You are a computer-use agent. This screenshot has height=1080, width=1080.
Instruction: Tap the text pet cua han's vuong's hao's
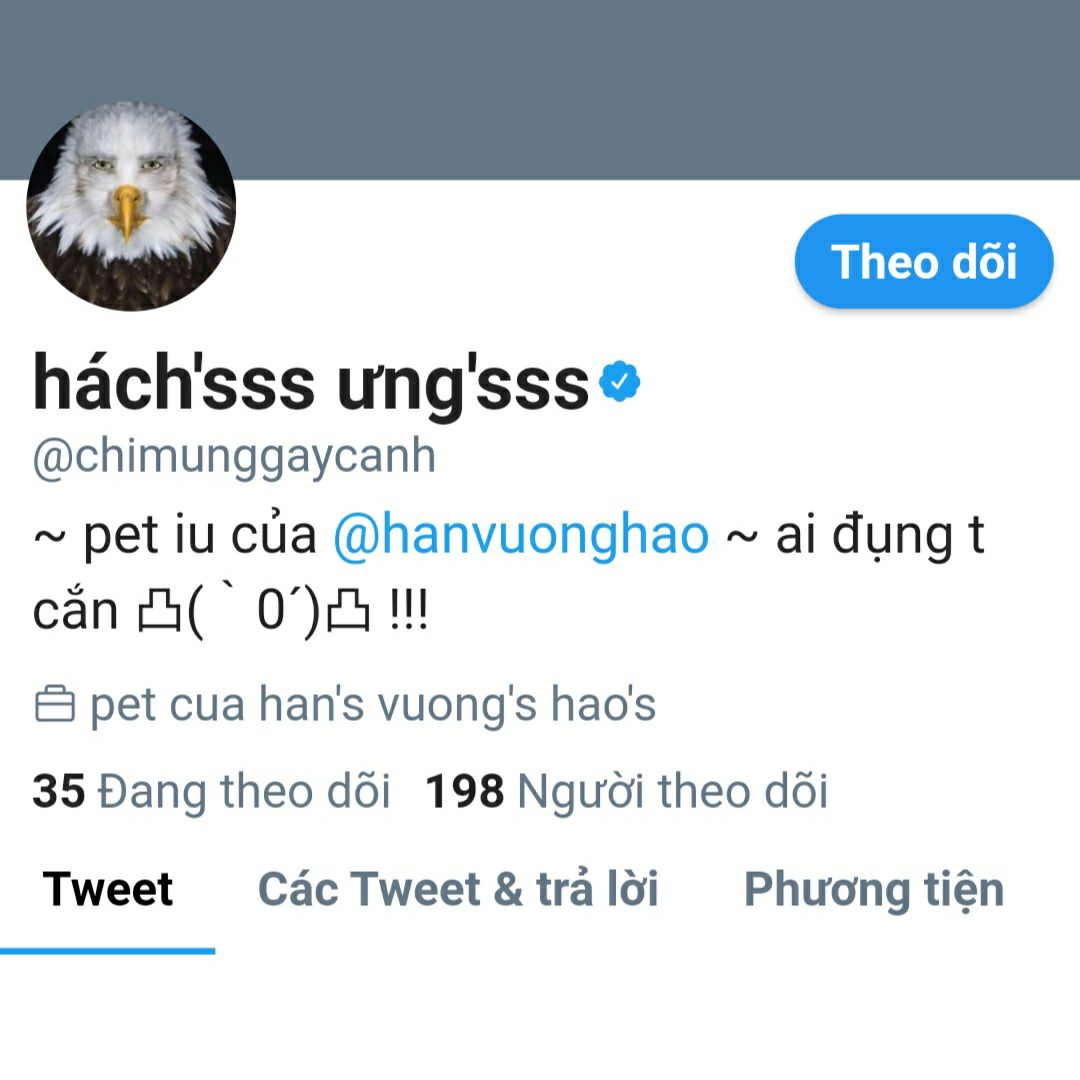(x=373, y=705)
